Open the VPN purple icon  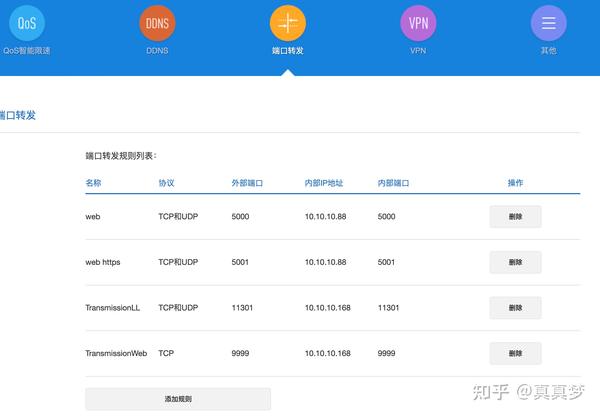pos(418,23)
